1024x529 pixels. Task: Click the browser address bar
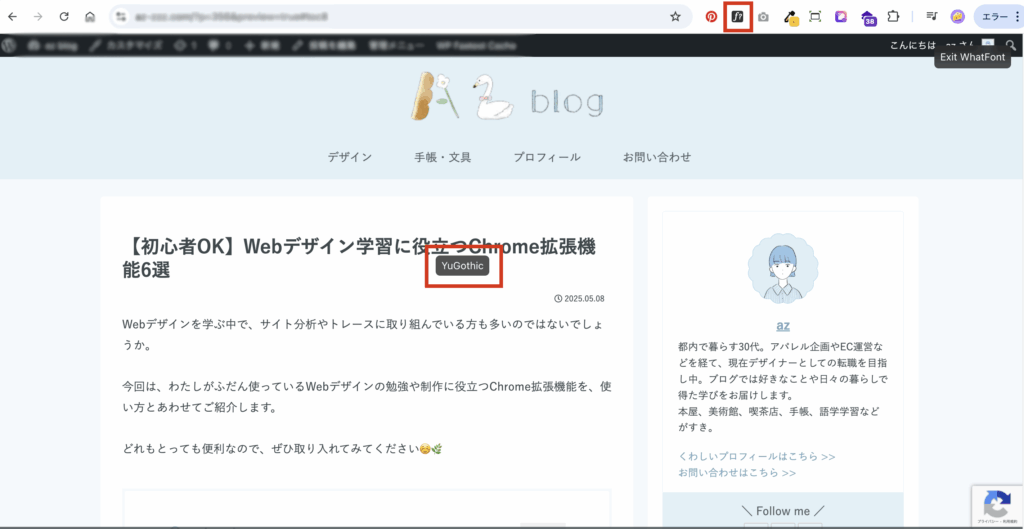click(x=390, y=16)
